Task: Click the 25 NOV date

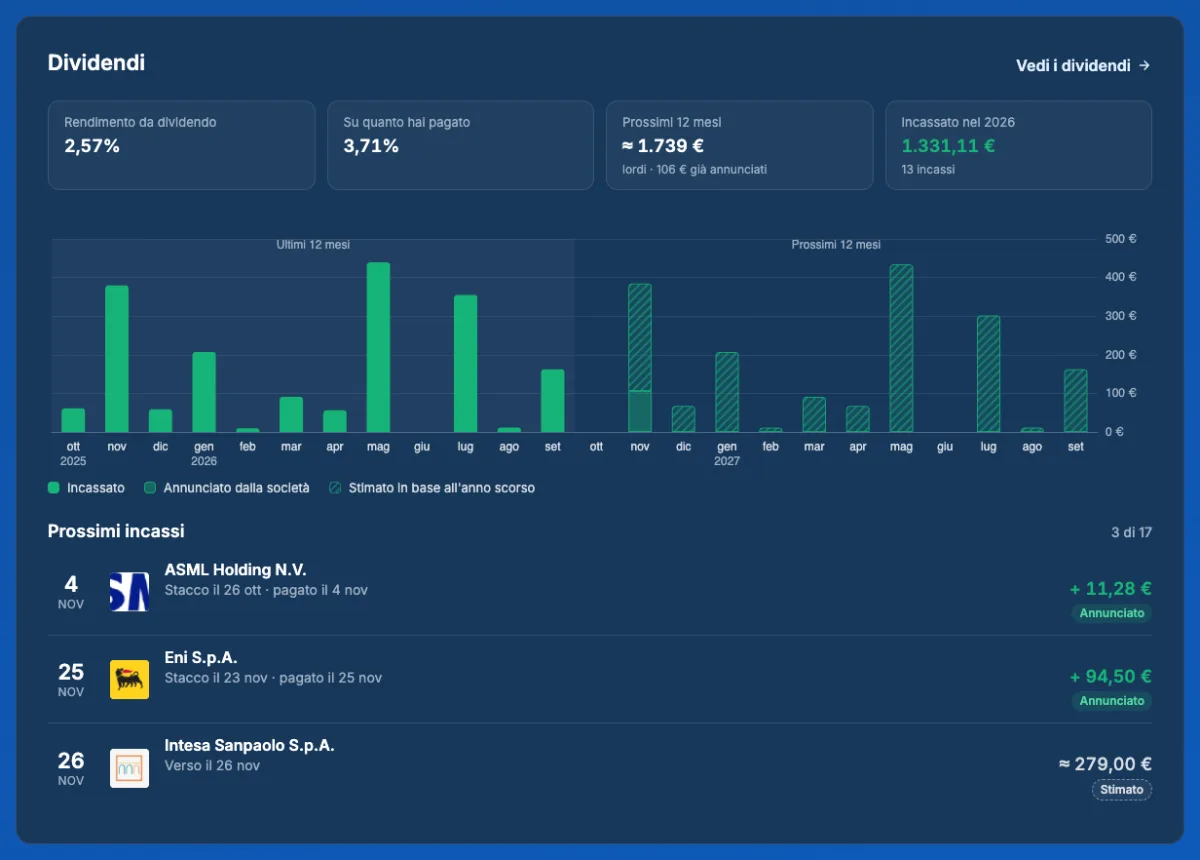Action: pyautogui.click(x=71, y=680)
